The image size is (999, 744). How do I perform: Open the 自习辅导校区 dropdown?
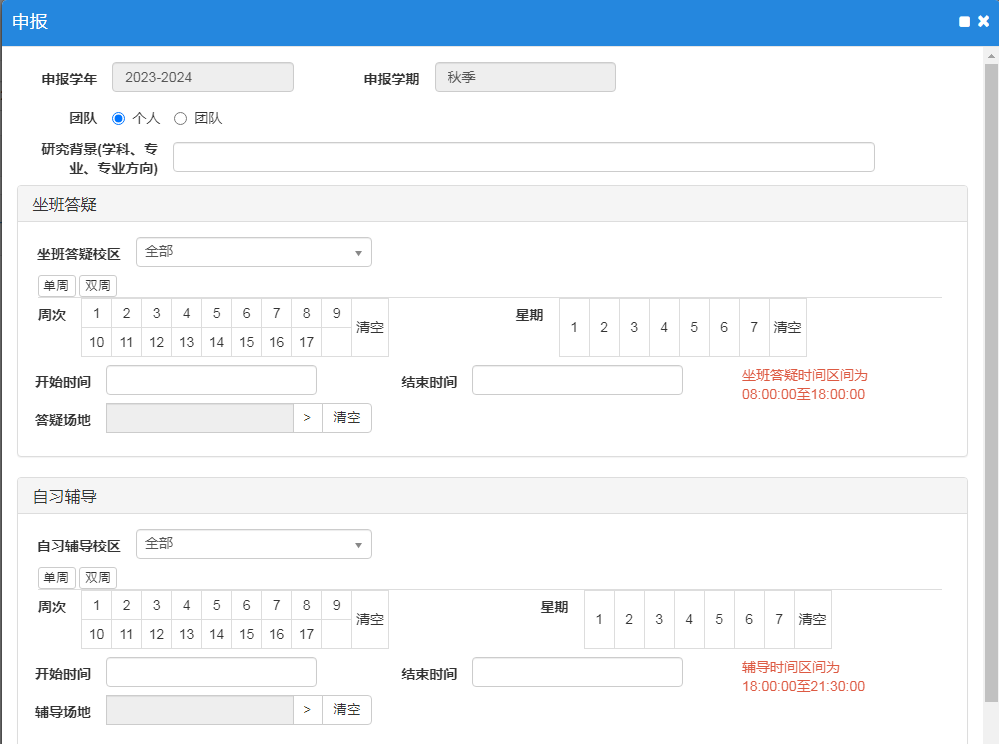(253, 544)
